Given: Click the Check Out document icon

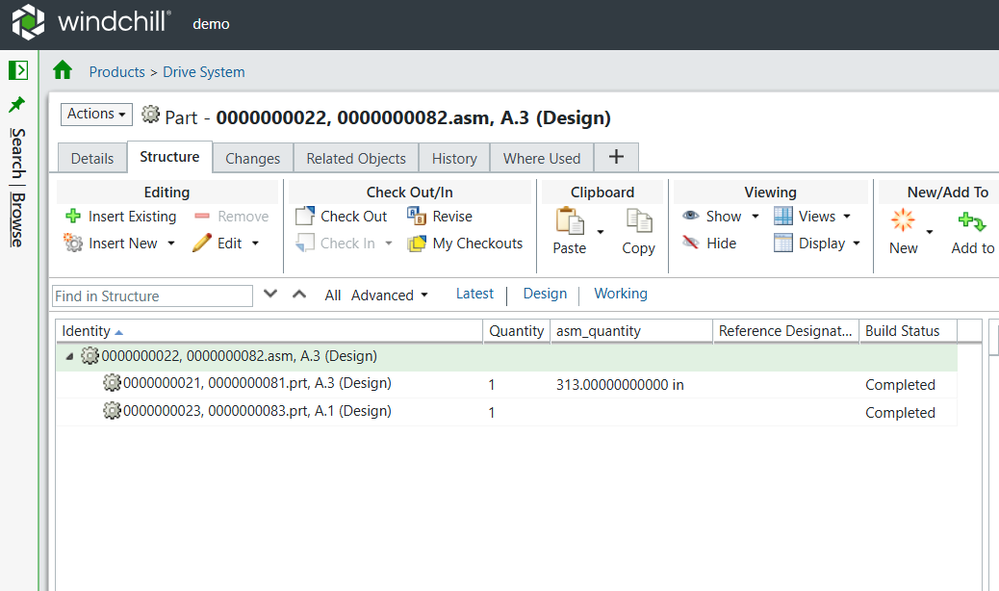Looking at the screenshot, I should 305,216.
